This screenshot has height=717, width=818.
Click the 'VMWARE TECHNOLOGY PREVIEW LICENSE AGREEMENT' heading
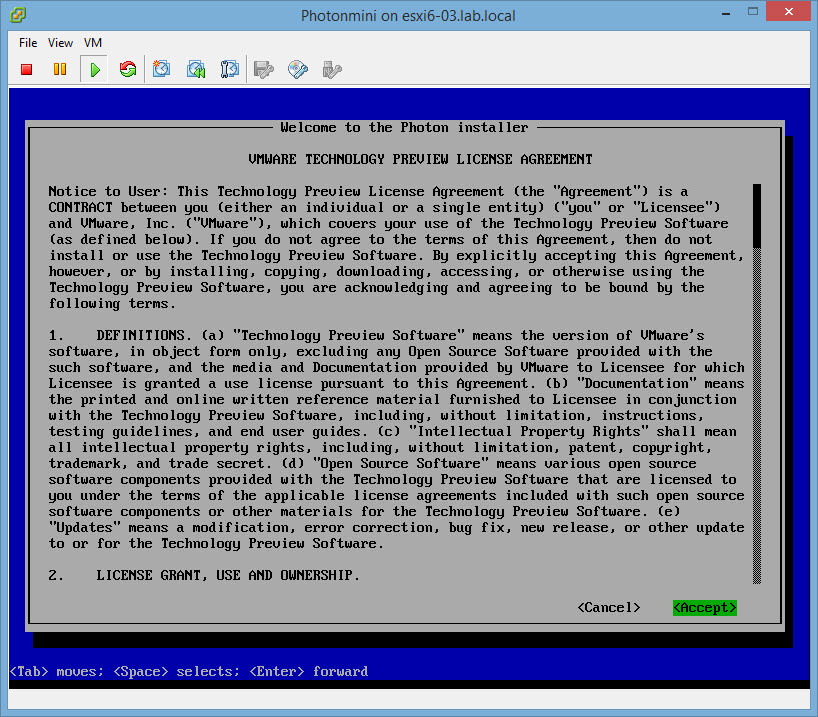[420, 159]
